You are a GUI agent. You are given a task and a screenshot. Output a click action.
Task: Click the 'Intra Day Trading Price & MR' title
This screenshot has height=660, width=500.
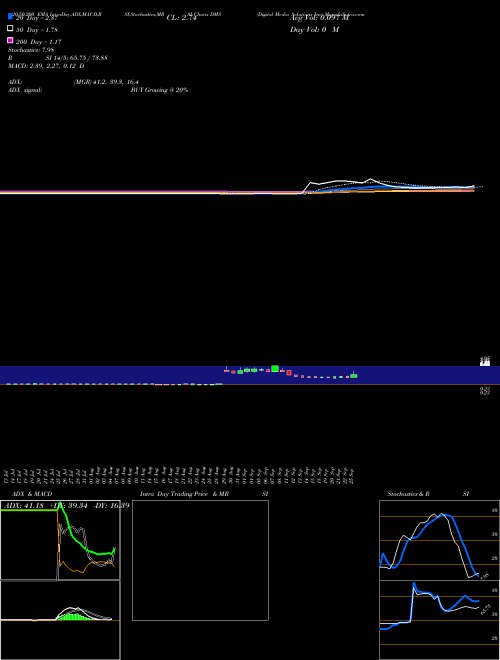pyautogui.click(x=184, y=494)
